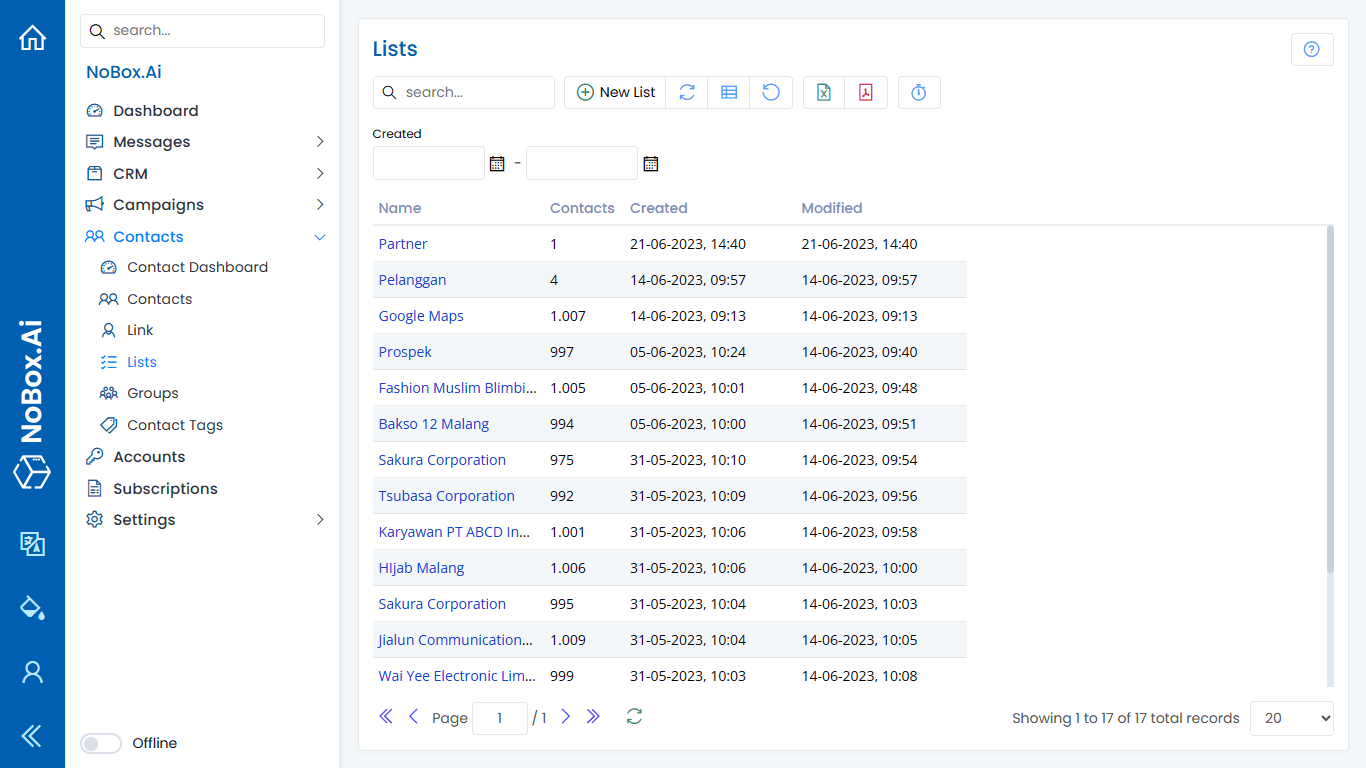Toggle the Offline switch
The height and width of the screenshot is (768, 1366).
point(100,743)
